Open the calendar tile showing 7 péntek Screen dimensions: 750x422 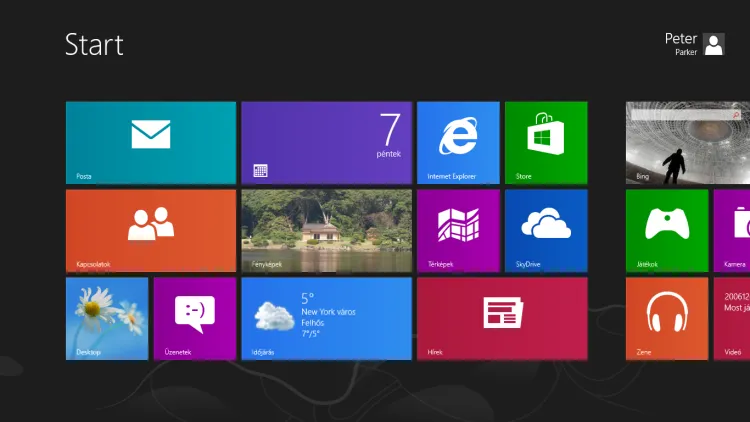[326, 142]
